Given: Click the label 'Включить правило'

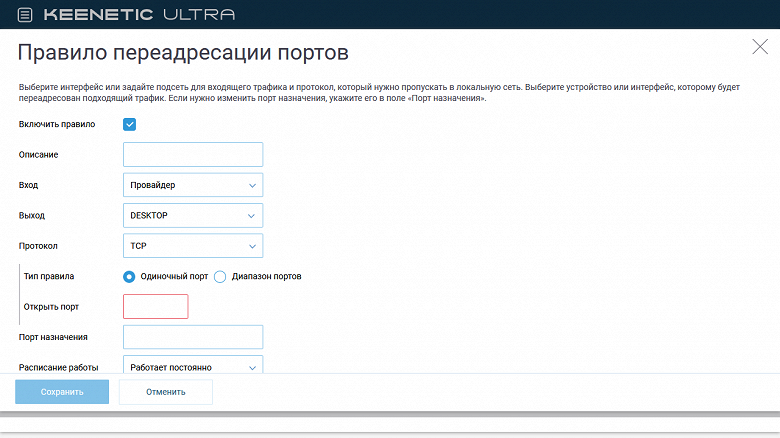Looking at the screenshot, I should tap(57, 124).
